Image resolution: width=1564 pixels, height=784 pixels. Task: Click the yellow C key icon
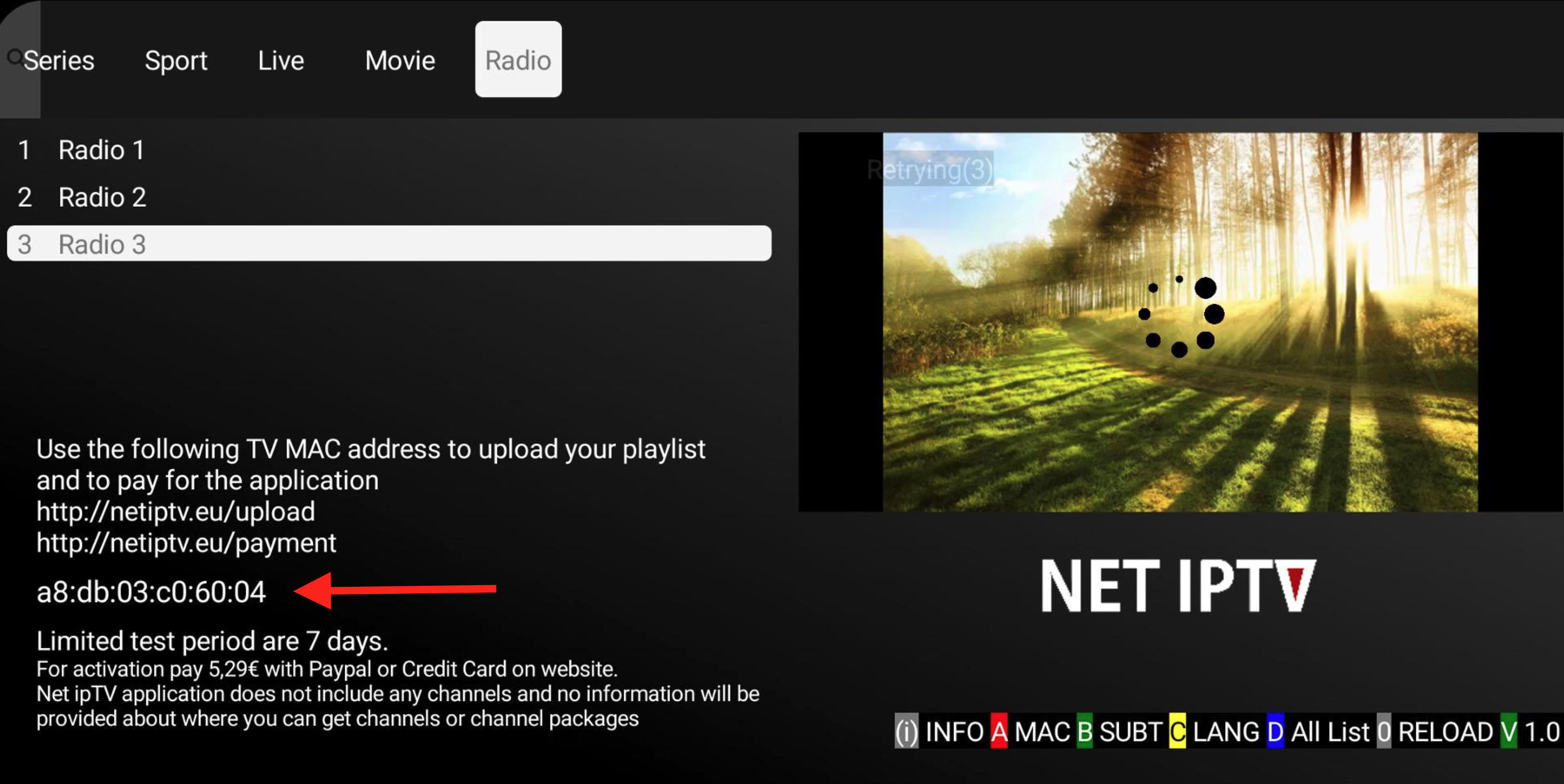tap(1177, 731)
